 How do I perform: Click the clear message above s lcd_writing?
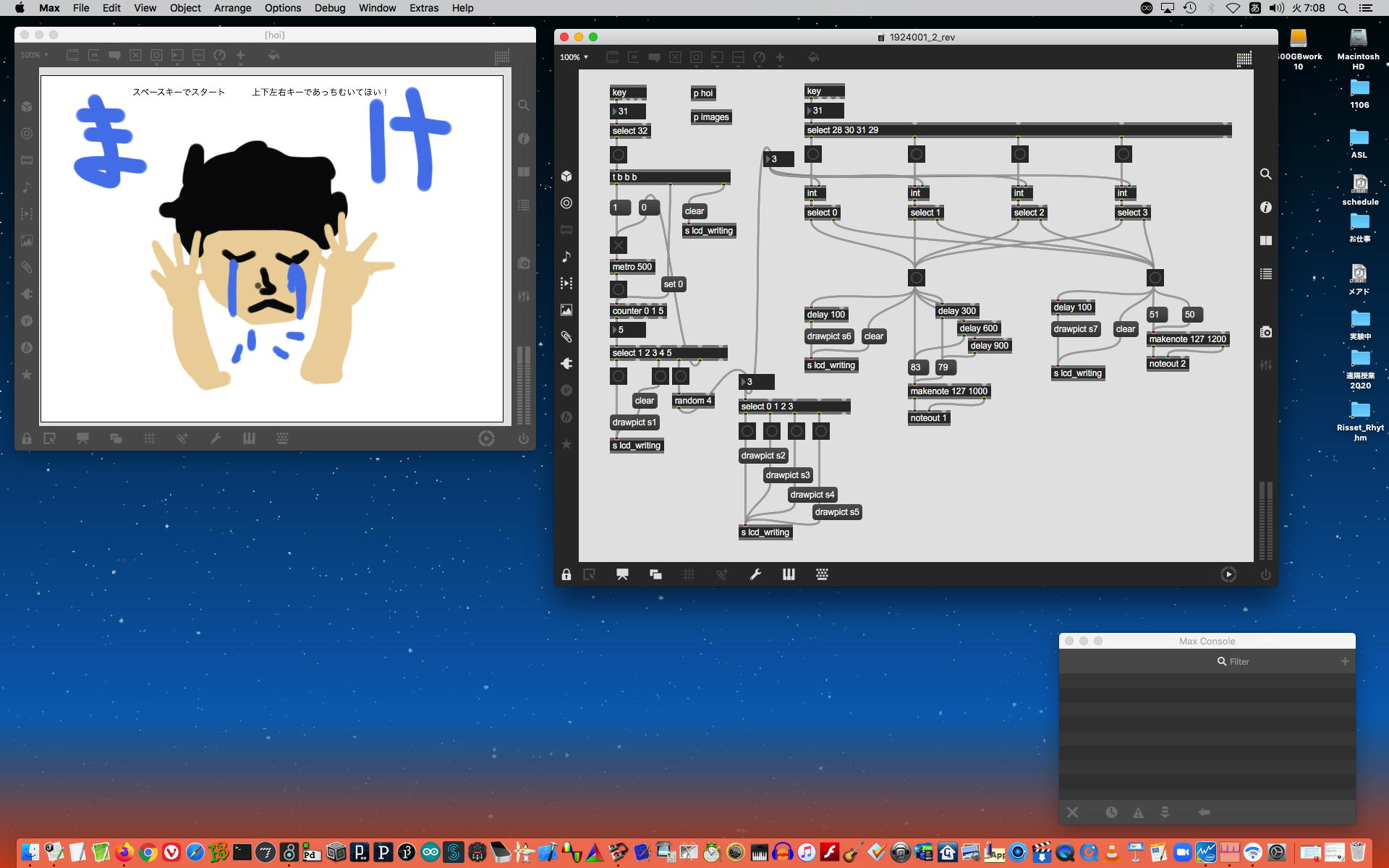coord(694,211)
